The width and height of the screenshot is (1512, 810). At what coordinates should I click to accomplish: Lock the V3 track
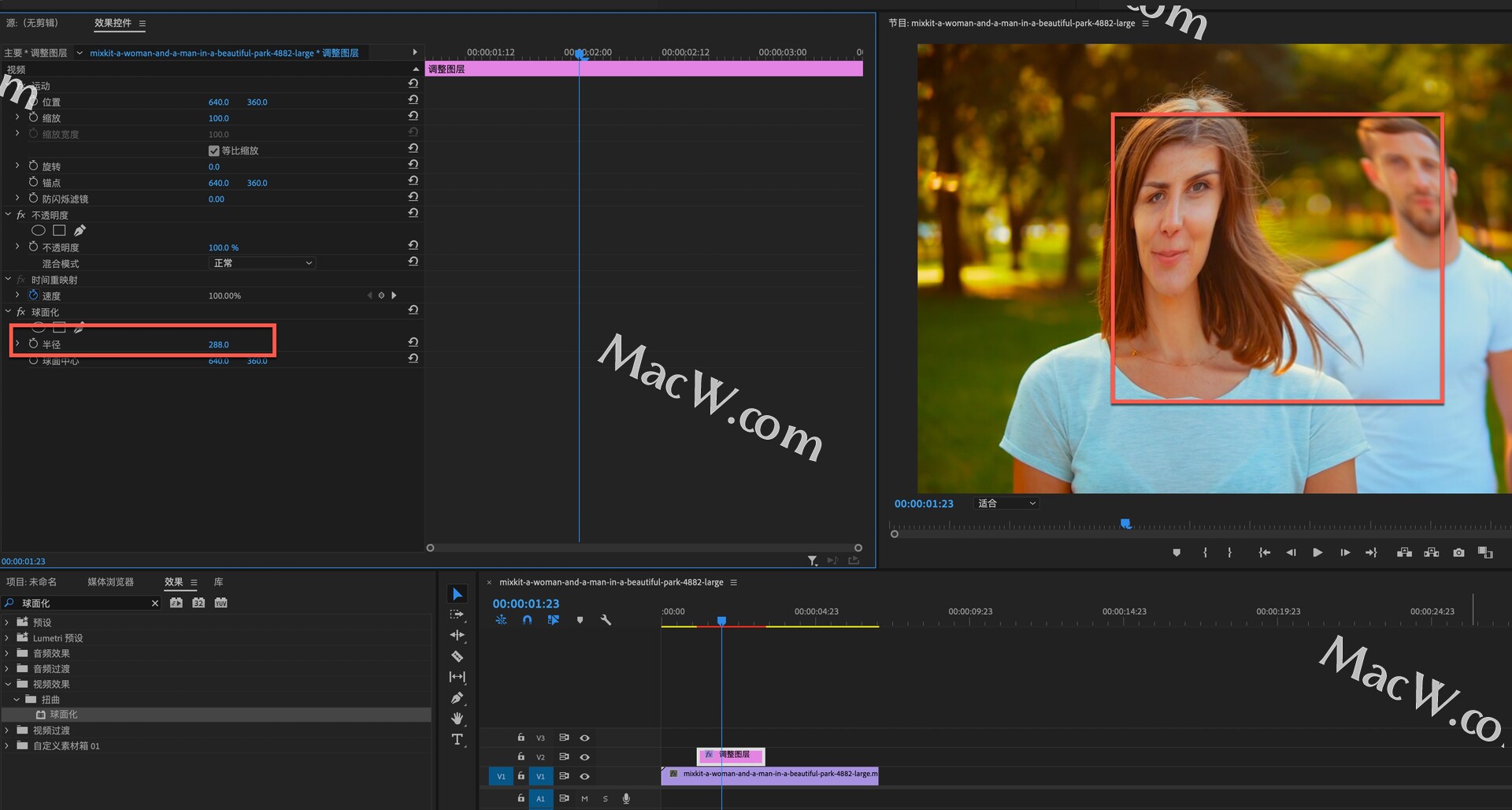[521, 738]
